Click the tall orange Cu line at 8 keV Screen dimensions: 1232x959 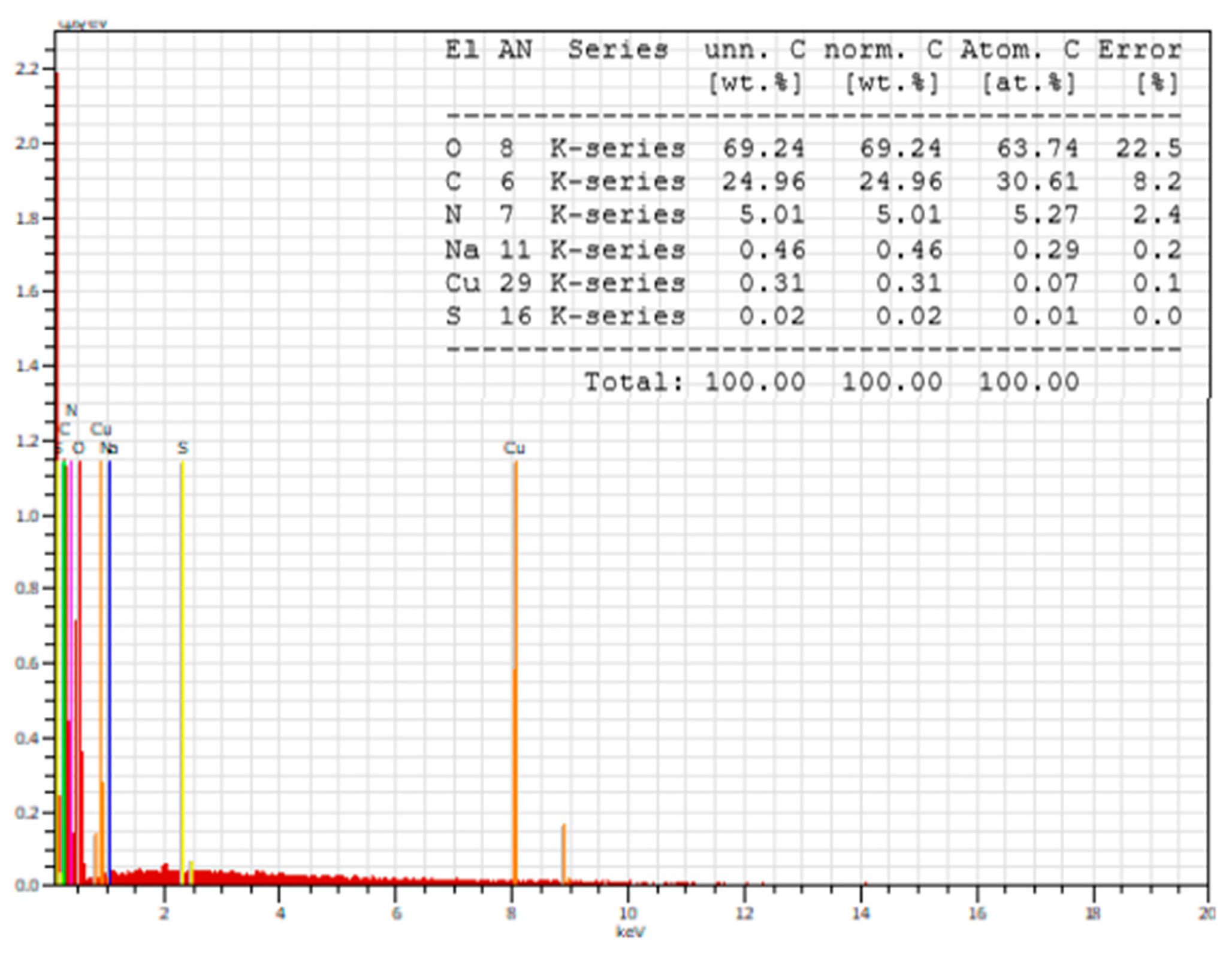click(x=515, y=599)
